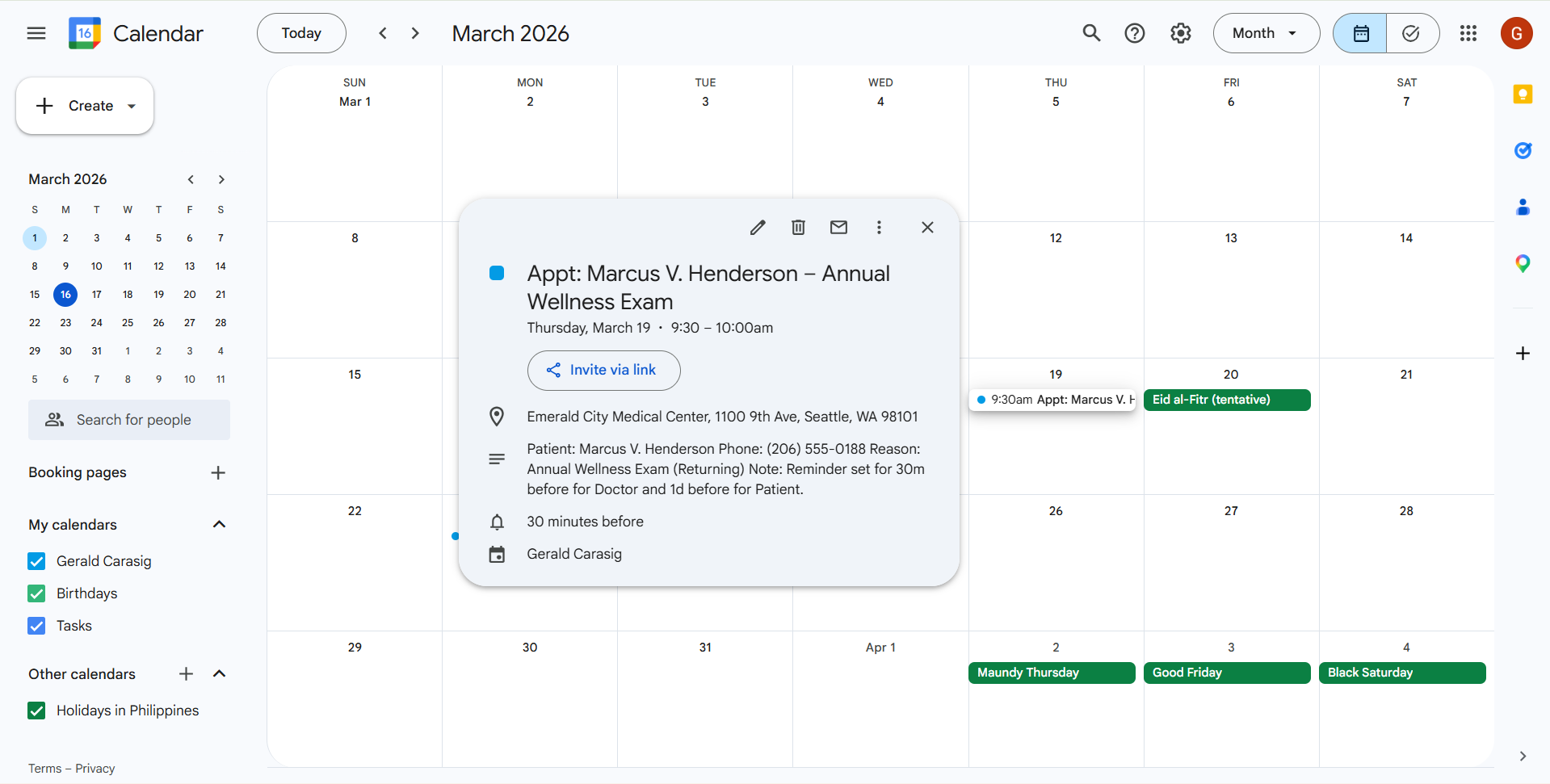Open the Month view dropdown
Viewport: 1550px width, 784px height.
pos(1266,33)
